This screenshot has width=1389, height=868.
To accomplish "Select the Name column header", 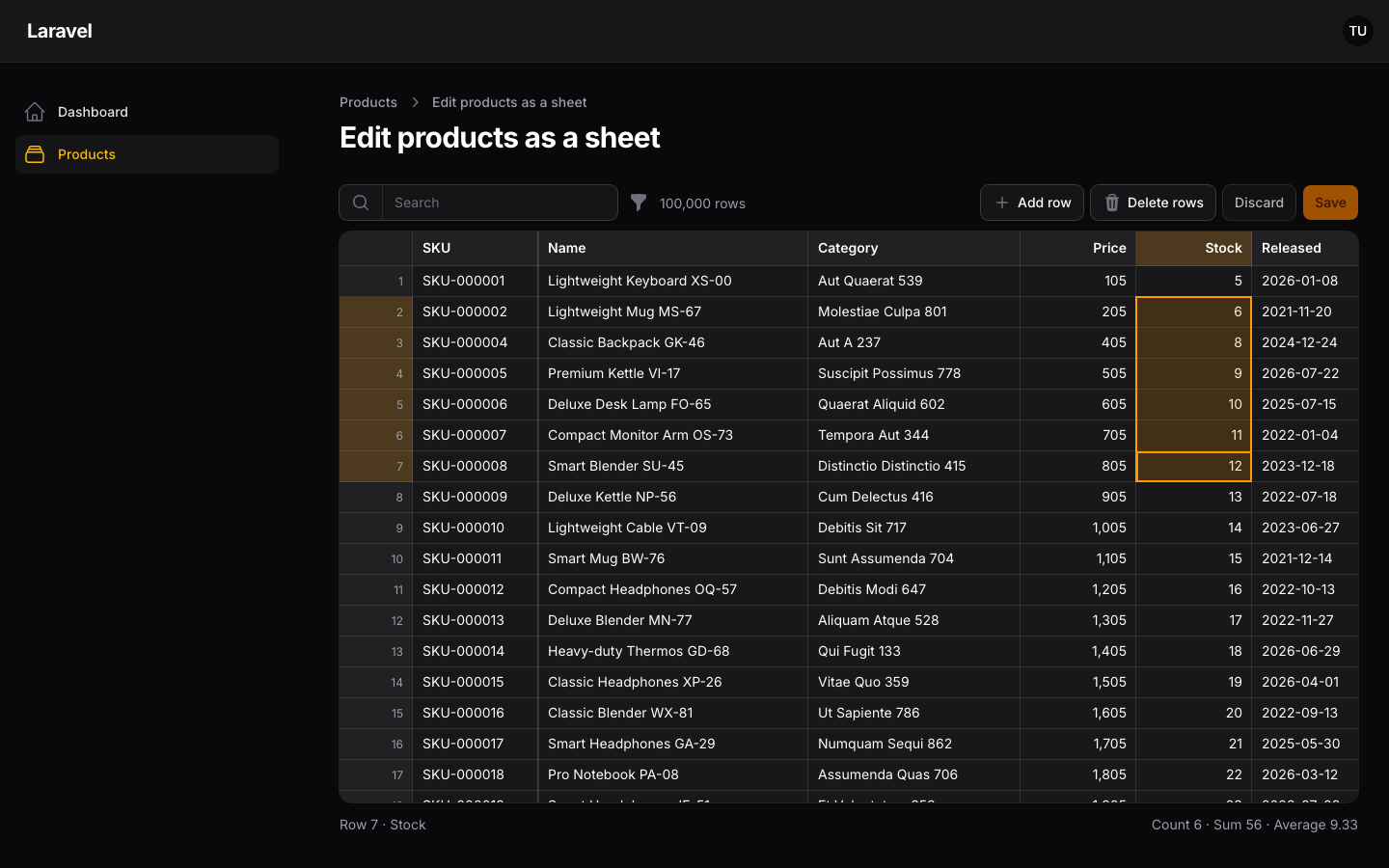I will [672, 248].
